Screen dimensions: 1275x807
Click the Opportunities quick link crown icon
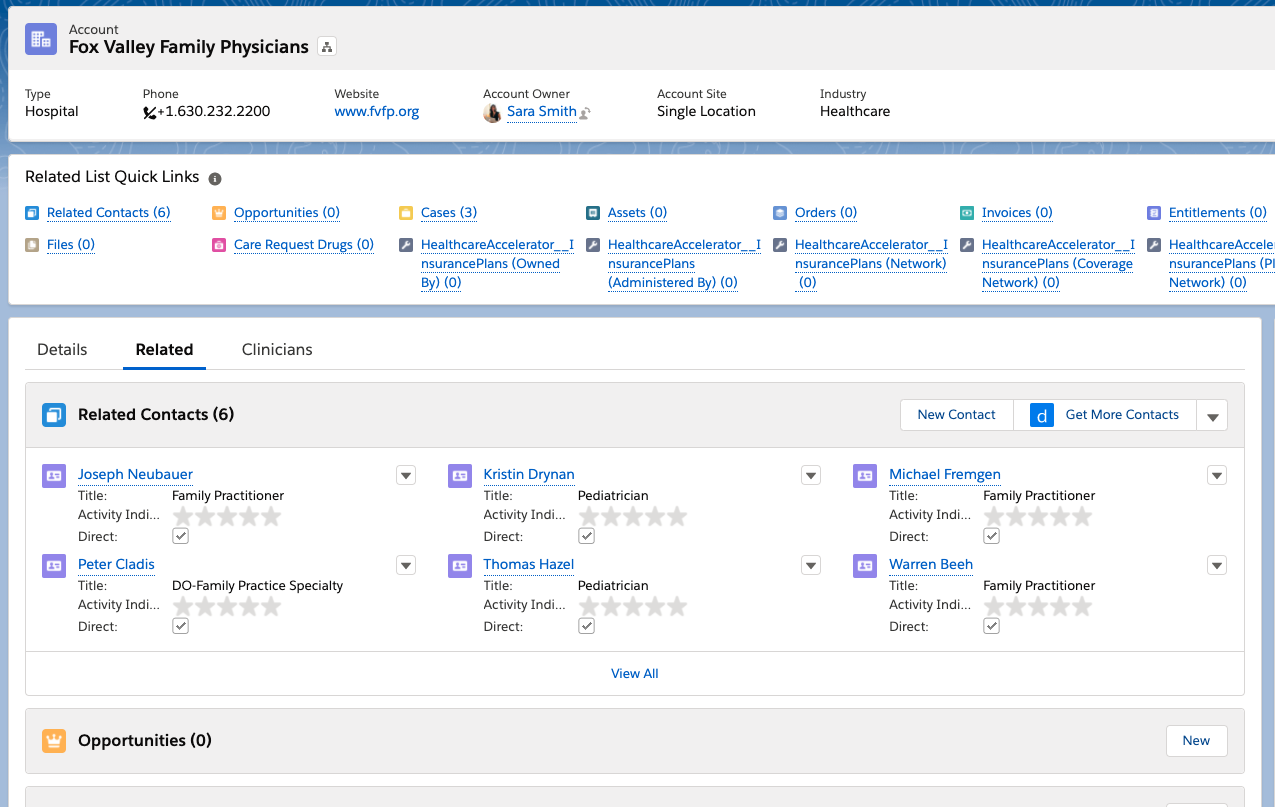(x=219, y=213)
